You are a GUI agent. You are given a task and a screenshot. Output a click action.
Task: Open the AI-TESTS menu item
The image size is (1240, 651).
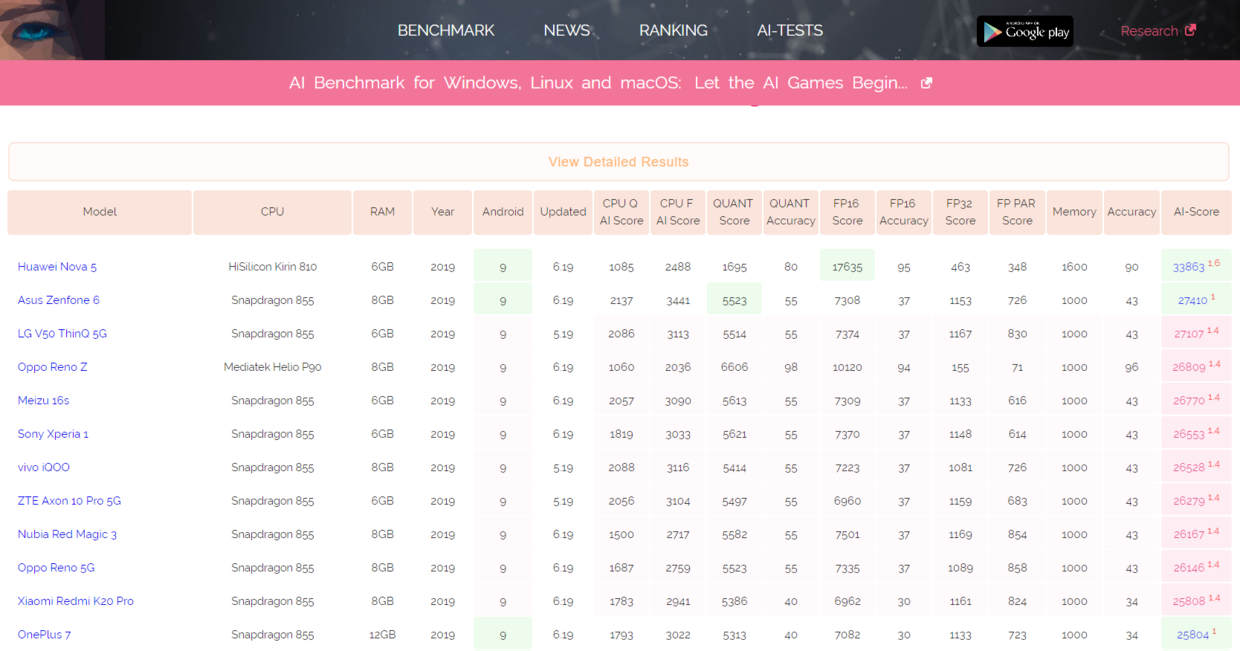tap(790, 30)
